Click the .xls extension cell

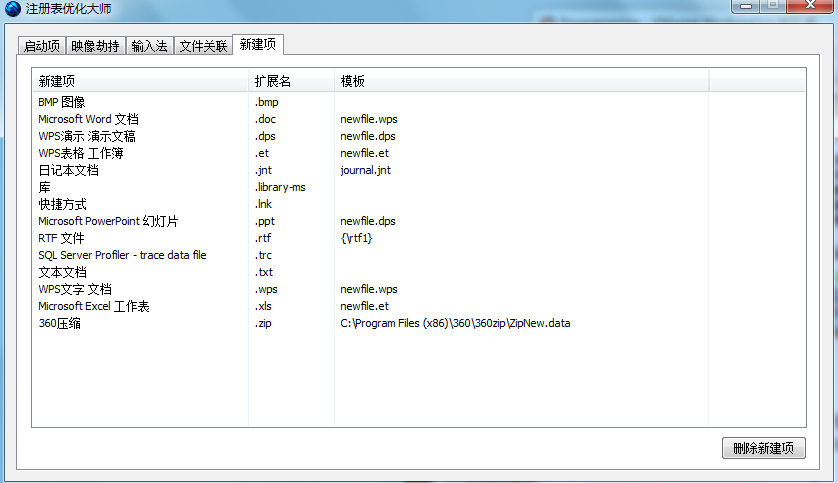[x=263, y=306]
